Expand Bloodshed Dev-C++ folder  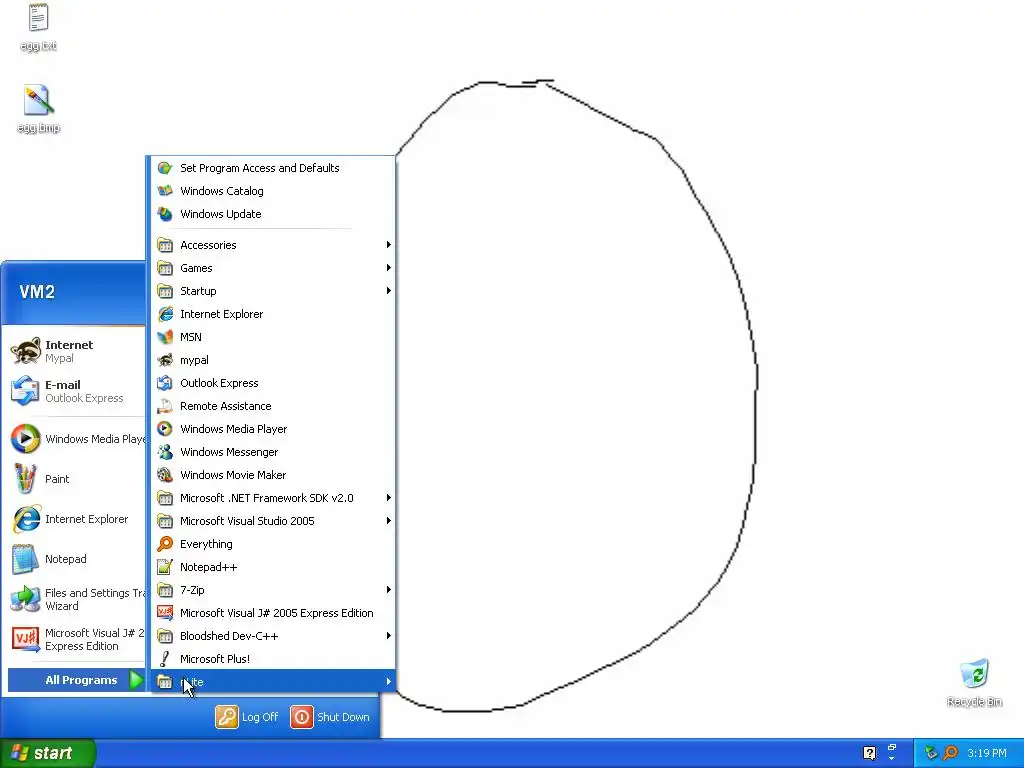point(272,635)
